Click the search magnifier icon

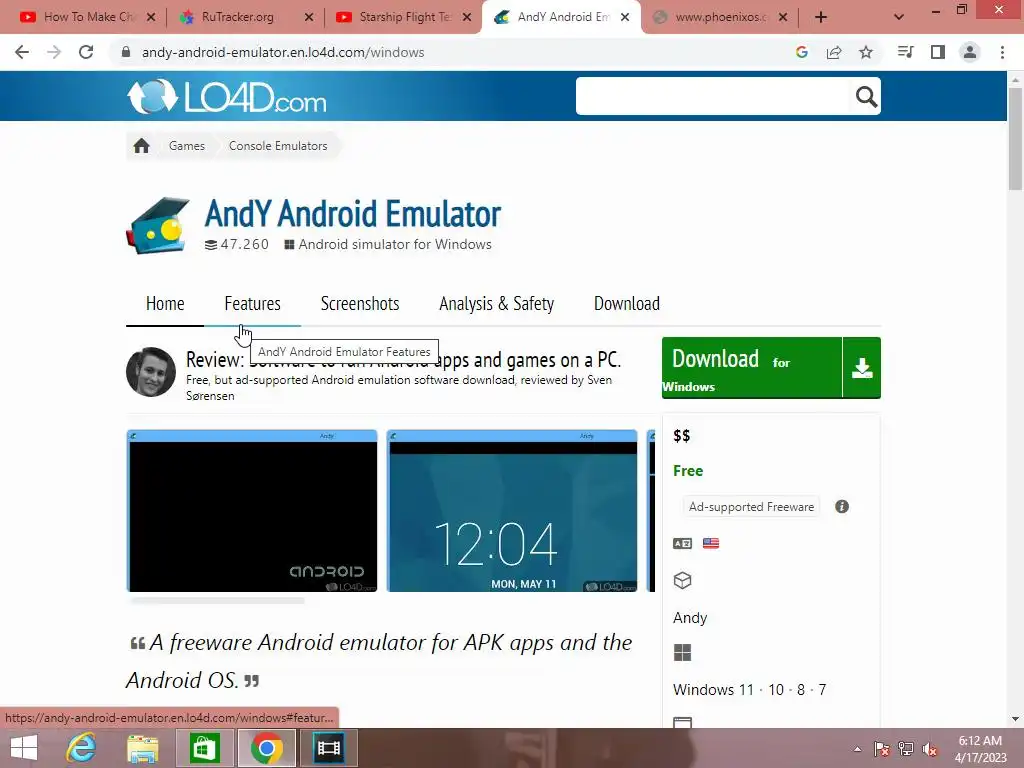click(x=866, y=97)
